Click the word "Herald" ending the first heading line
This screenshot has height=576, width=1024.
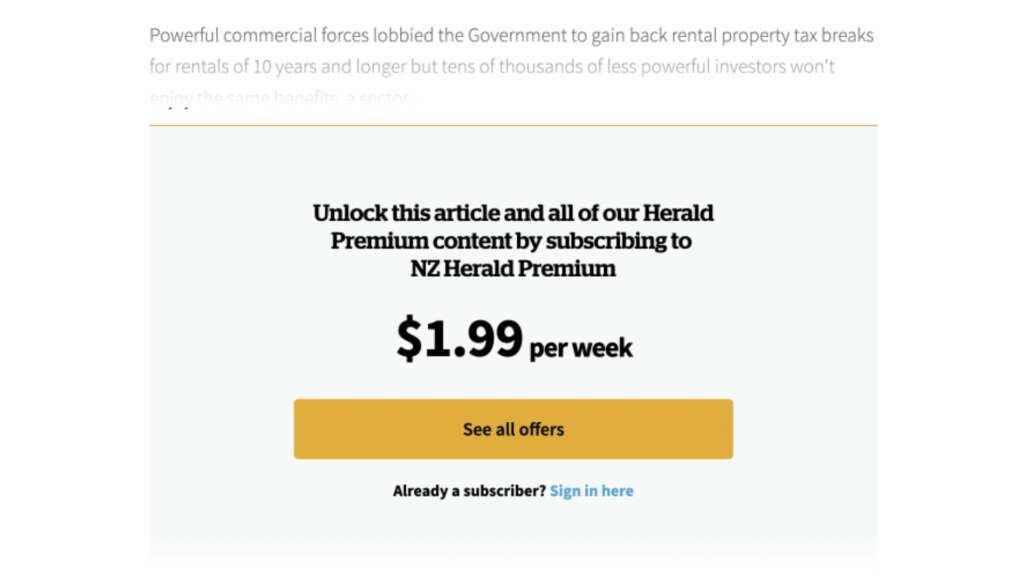[678, 213]
